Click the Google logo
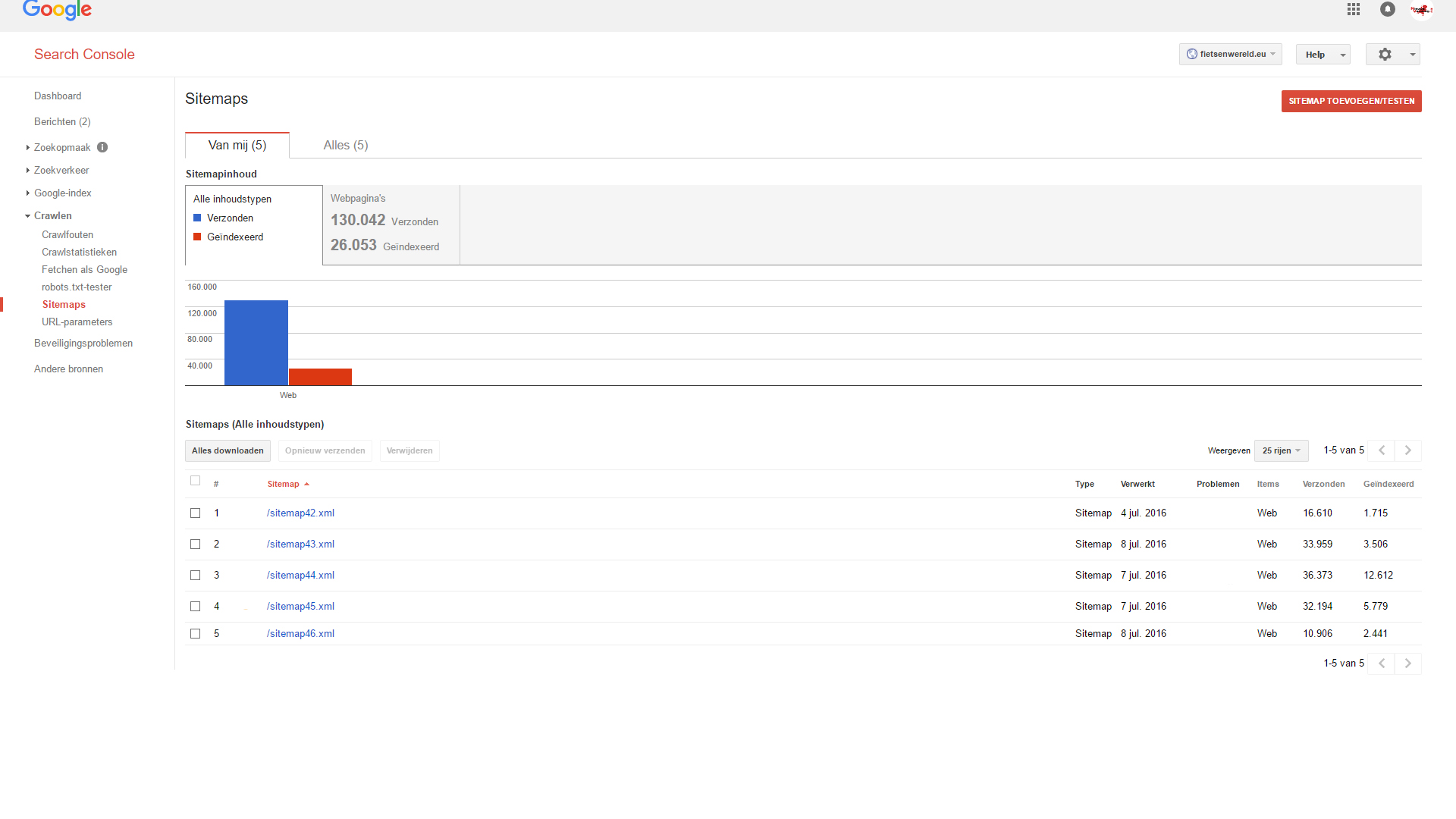Viewport: 1456px width, 819px height. click(x=57, y=11)
